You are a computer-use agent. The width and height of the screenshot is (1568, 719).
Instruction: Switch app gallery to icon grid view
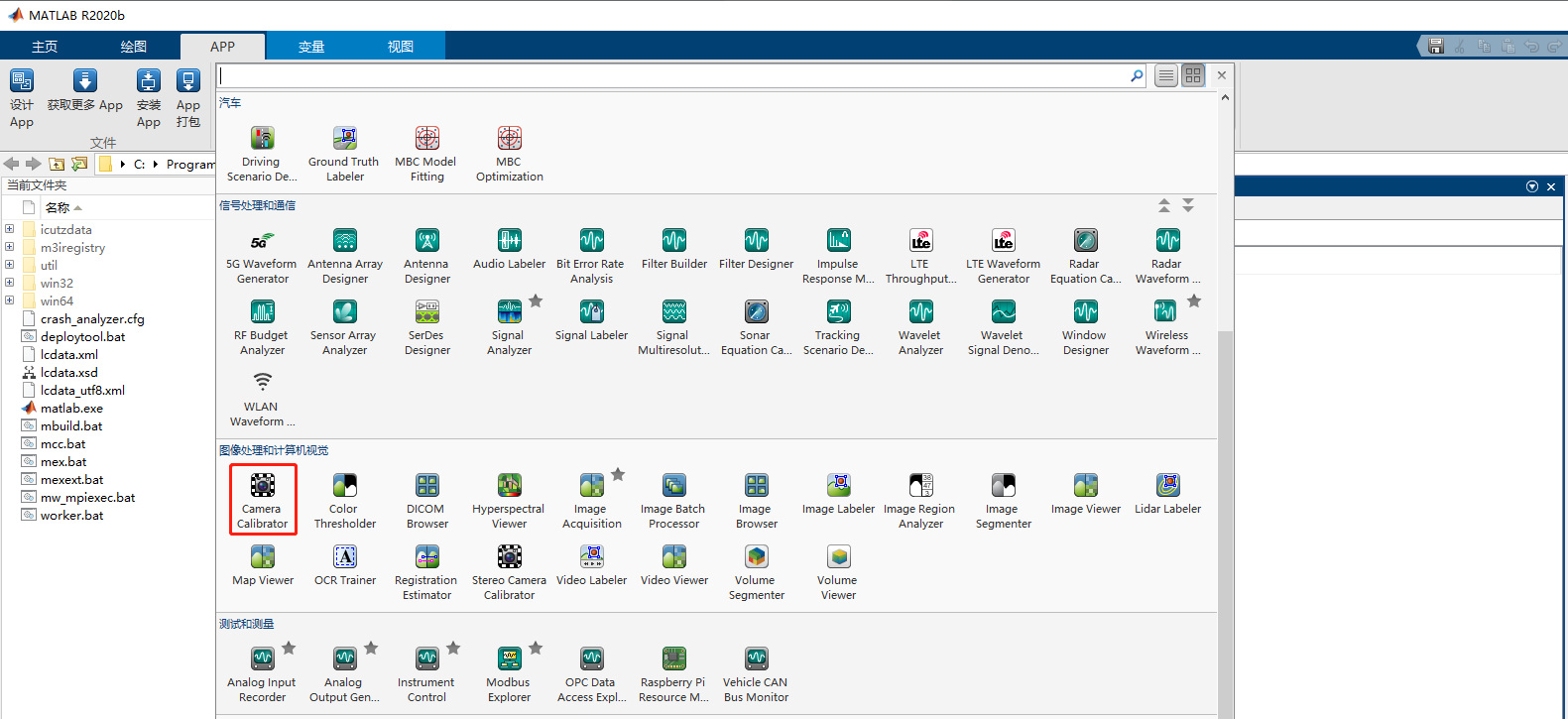1193,75
